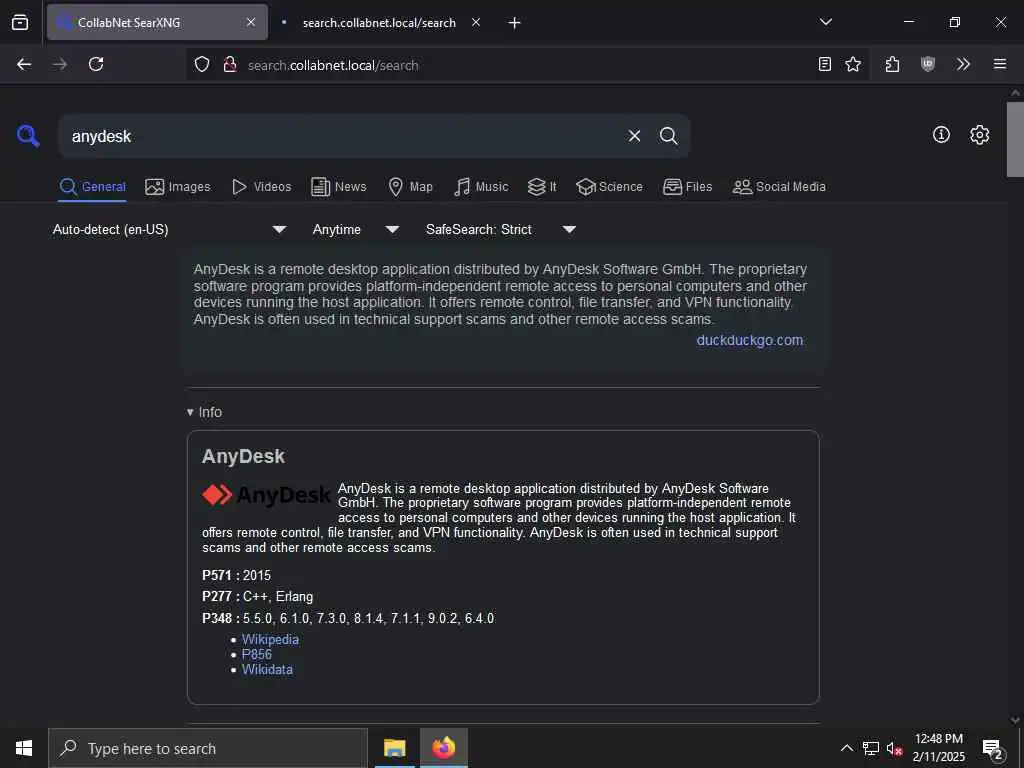
Task: Open SearXNG preferences gear
Action: (979, 135)
